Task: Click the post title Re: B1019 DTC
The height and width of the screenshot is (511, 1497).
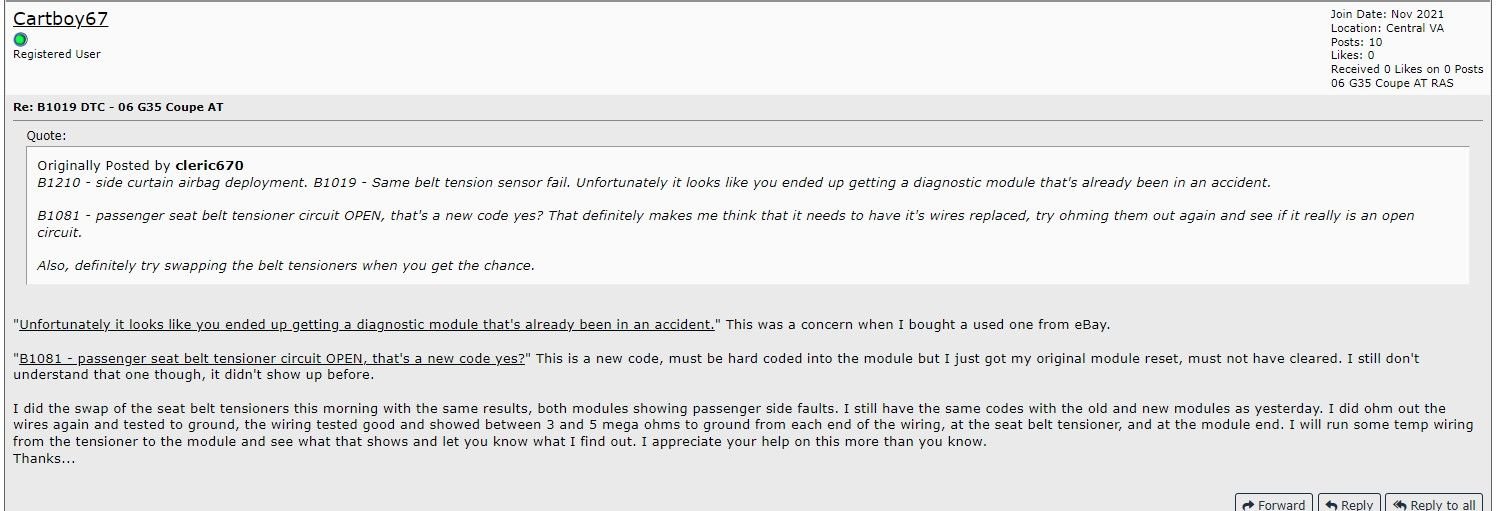Action: (117, 107)
